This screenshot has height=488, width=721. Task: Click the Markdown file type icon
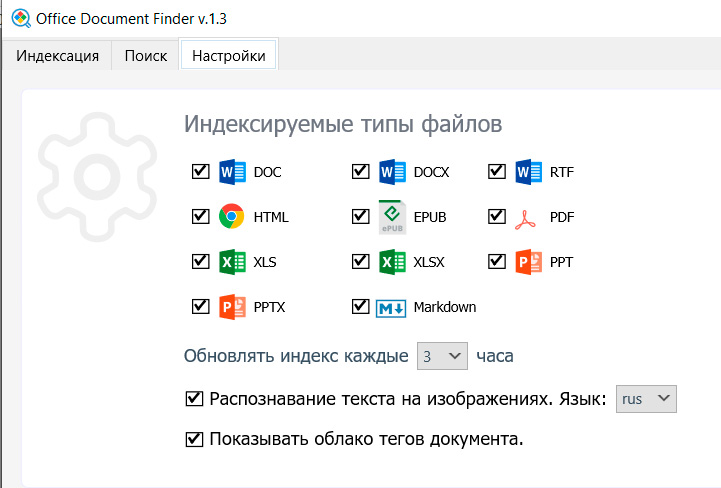click(x=391, y=308)
